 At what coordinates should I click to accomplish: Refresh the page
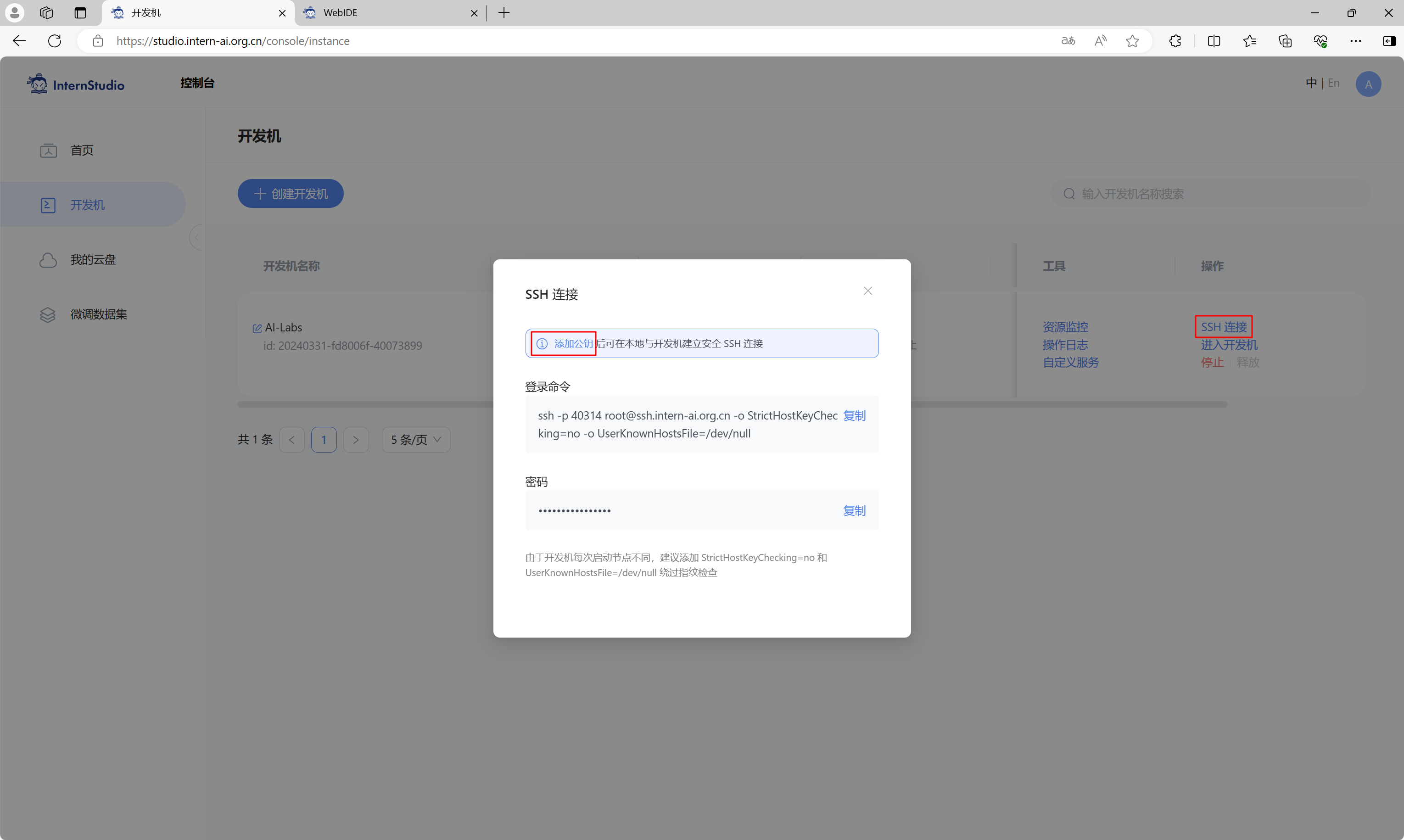(54, 41)
